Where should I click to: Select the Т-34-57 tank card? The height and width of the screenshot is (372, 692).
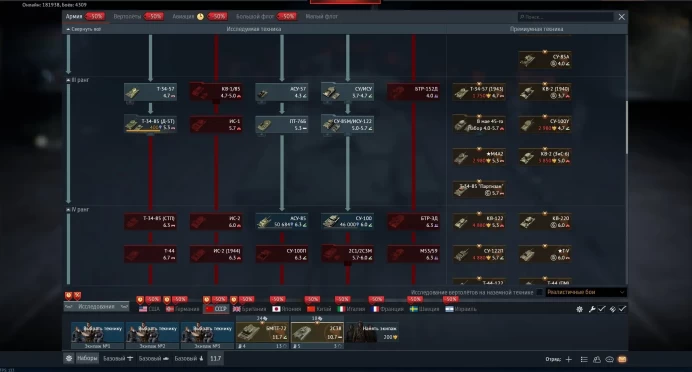click(x=150, y=92)
